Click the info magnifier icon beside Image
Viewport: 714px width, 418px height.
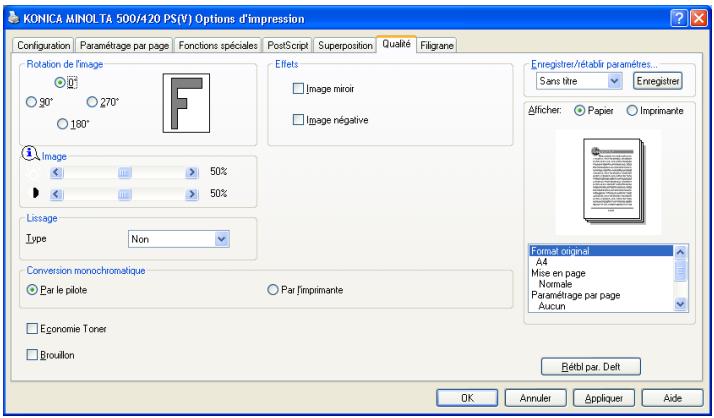click(30, 153)
